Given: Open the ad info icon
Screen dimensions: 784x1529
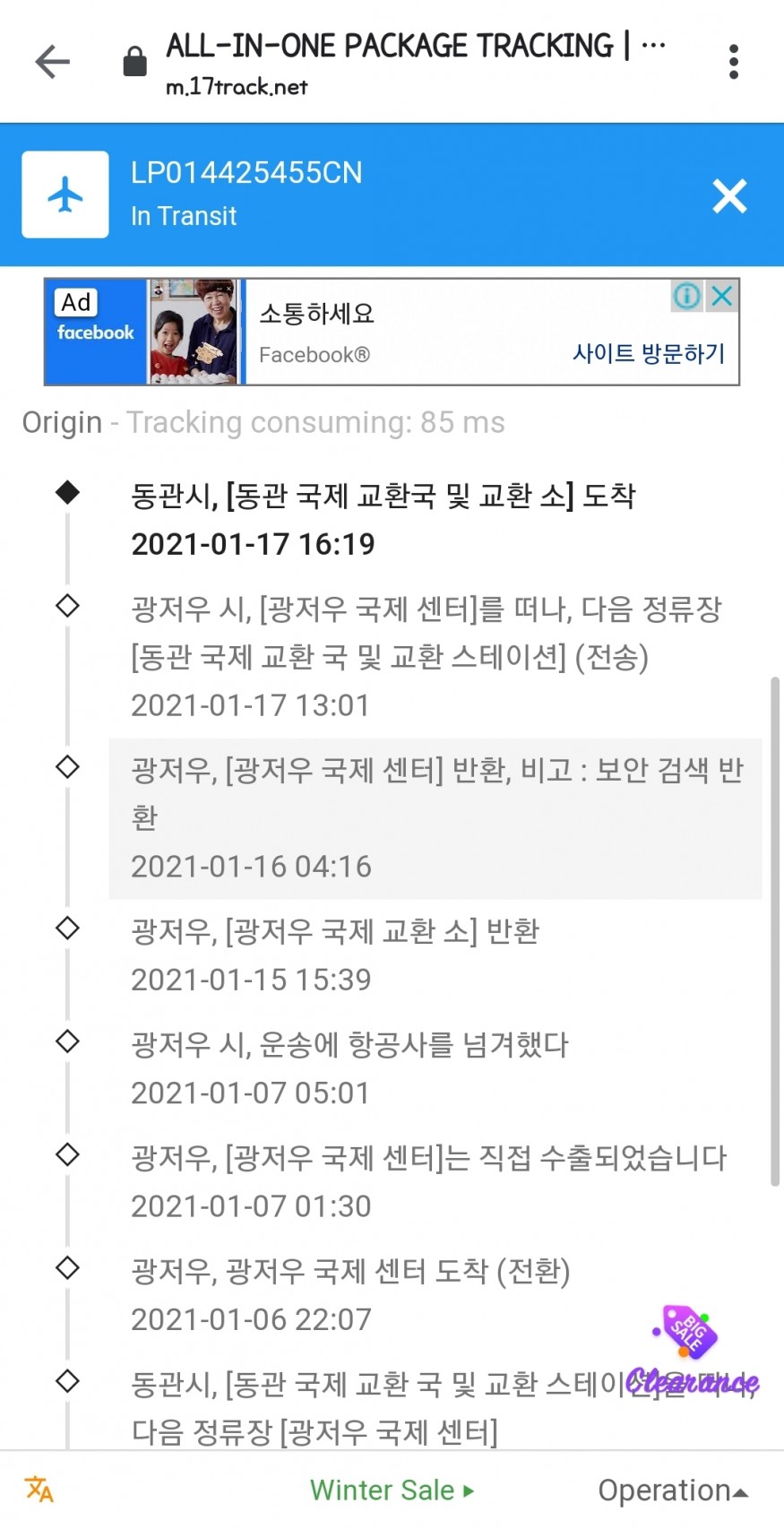Looking at the screenshot, I should 686,296.
